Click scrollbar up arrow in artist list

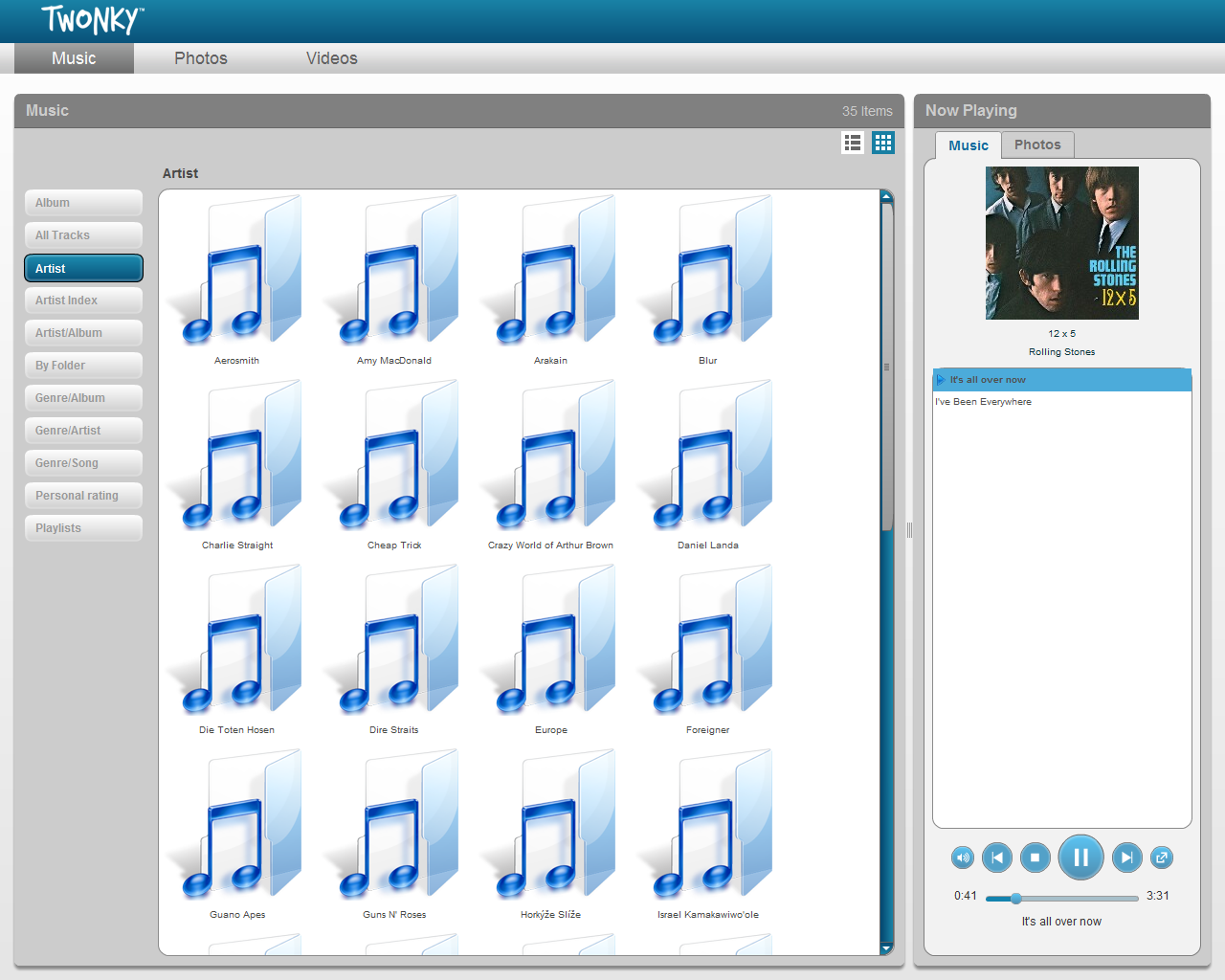click(x=886, y=196)
